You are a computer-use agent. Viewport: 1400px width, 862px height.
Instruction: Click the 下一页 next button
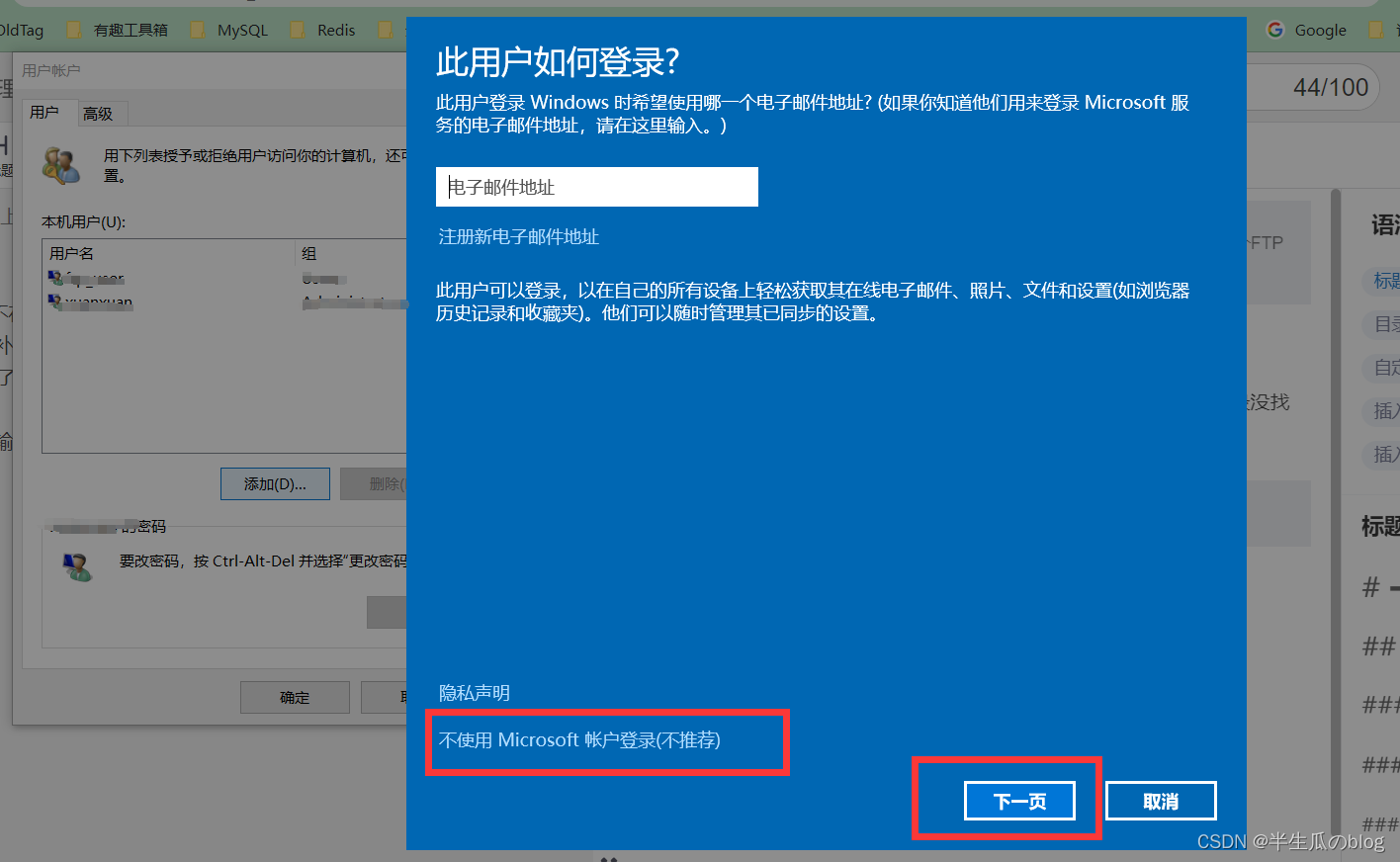pos(1019,801)
